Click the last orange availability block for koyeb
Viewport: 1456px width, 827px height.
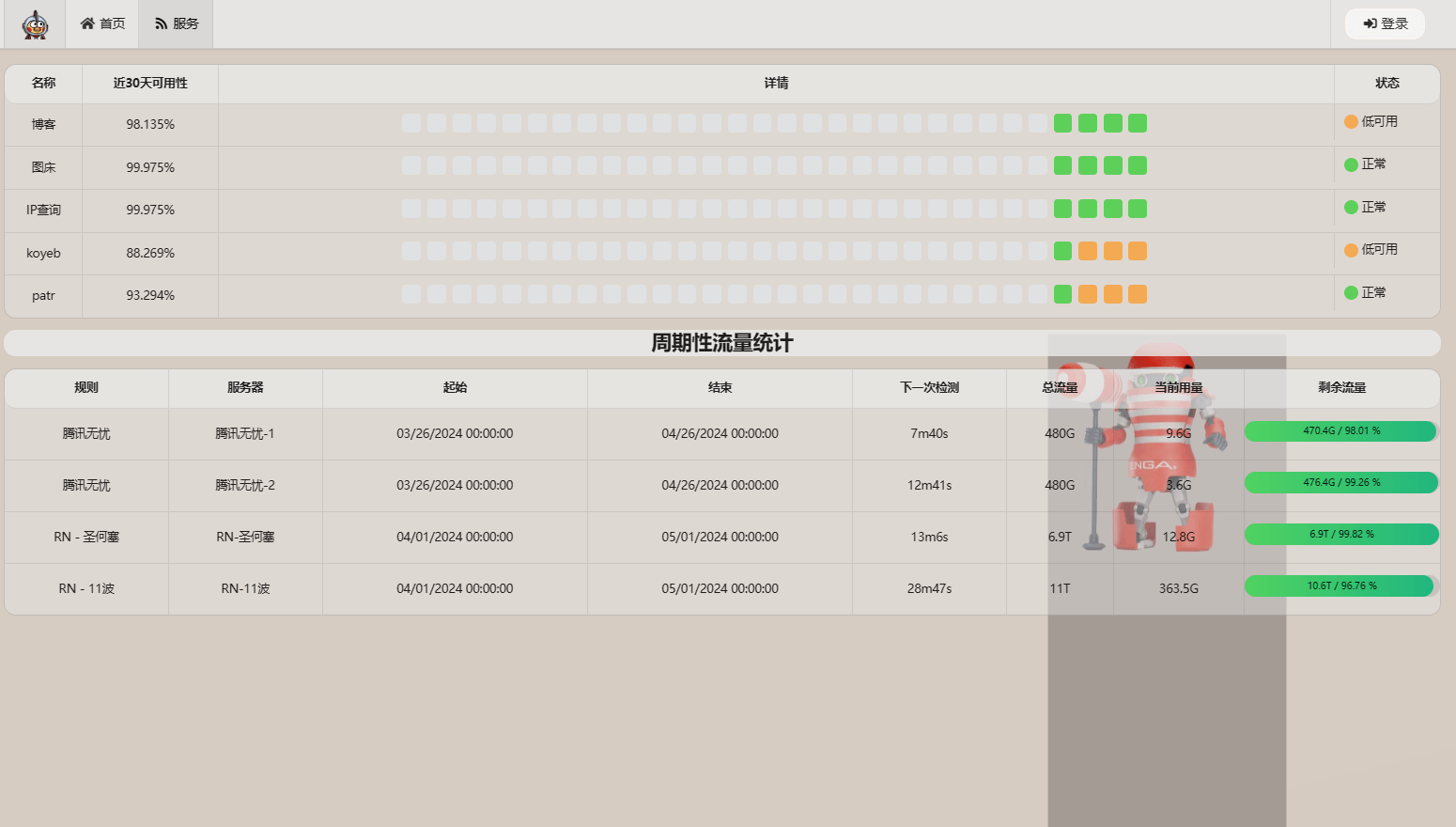point(1138,251)
